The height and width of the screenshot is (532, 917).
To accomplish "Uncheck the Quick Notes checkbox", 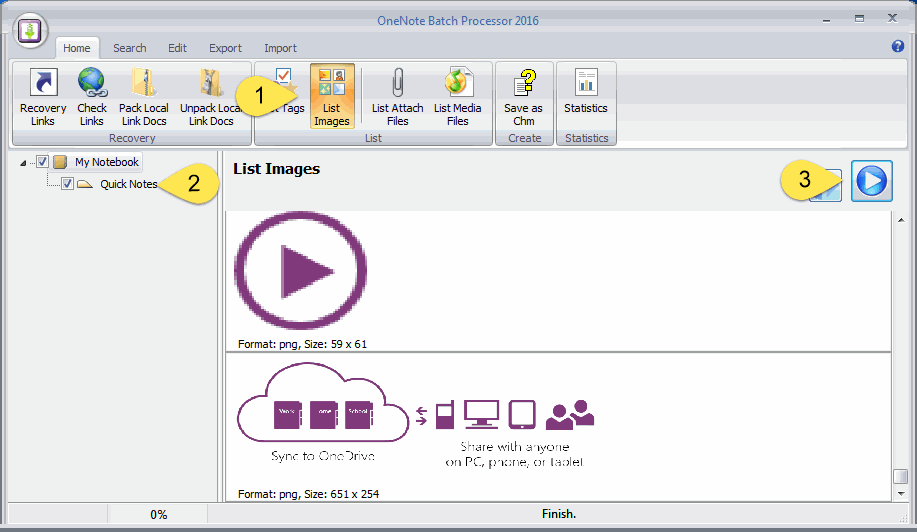I will [68, 184].
